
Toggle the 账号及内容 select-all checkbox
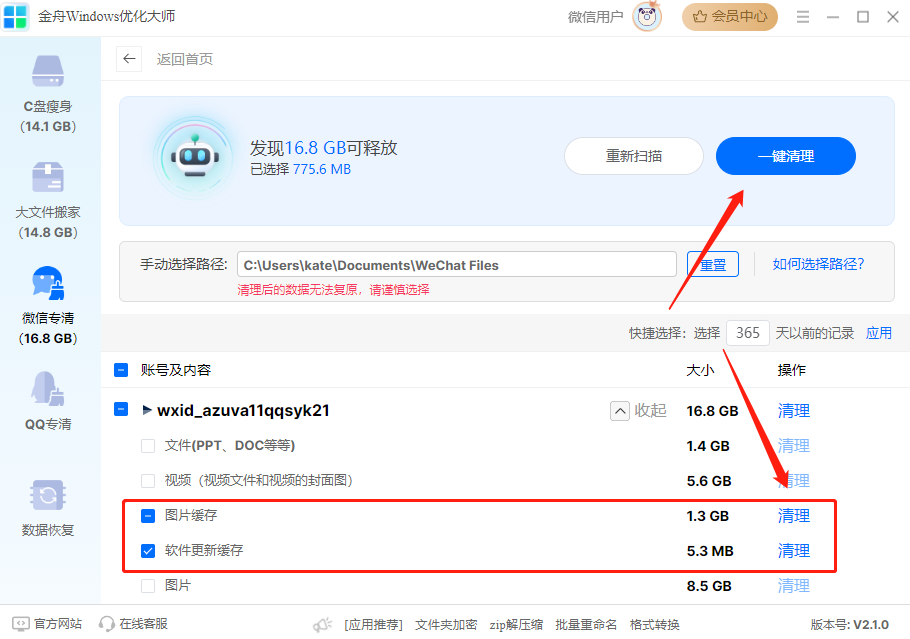tap(121, 370)
